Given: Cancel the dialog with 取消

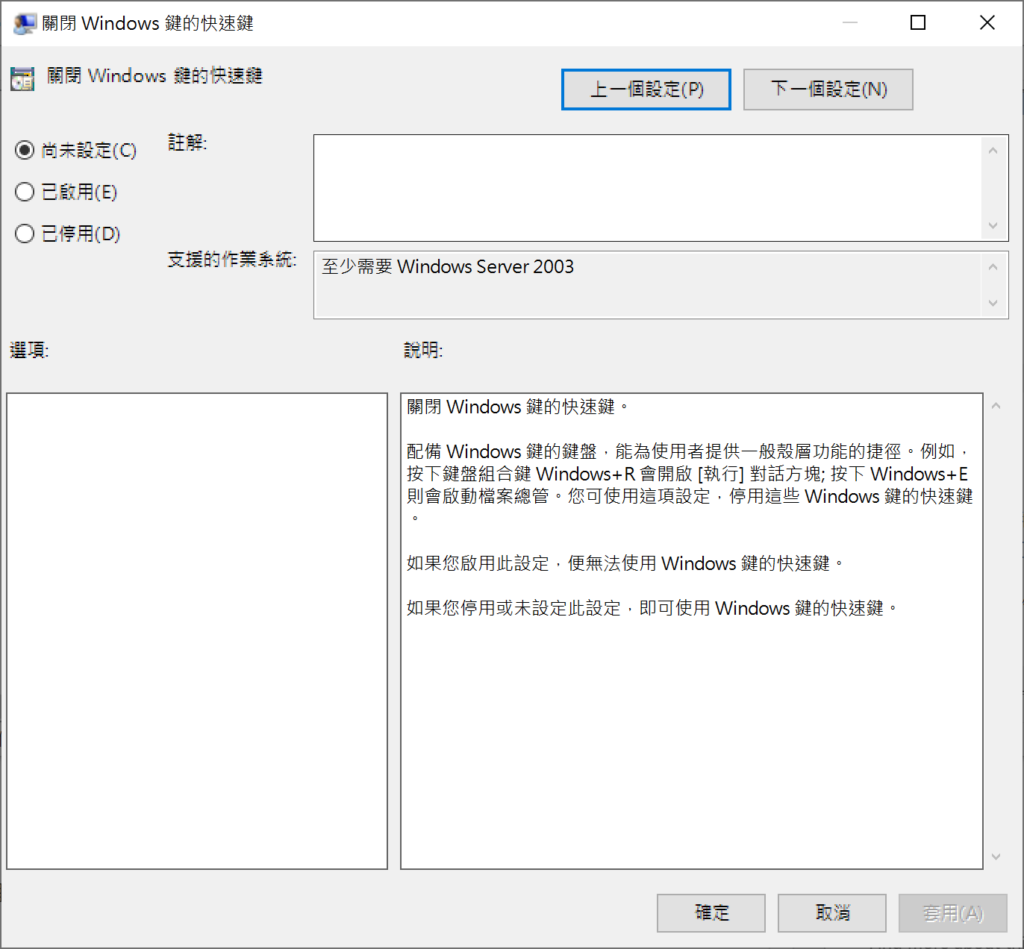Looking at the screenshot, I should coord(832,912).
